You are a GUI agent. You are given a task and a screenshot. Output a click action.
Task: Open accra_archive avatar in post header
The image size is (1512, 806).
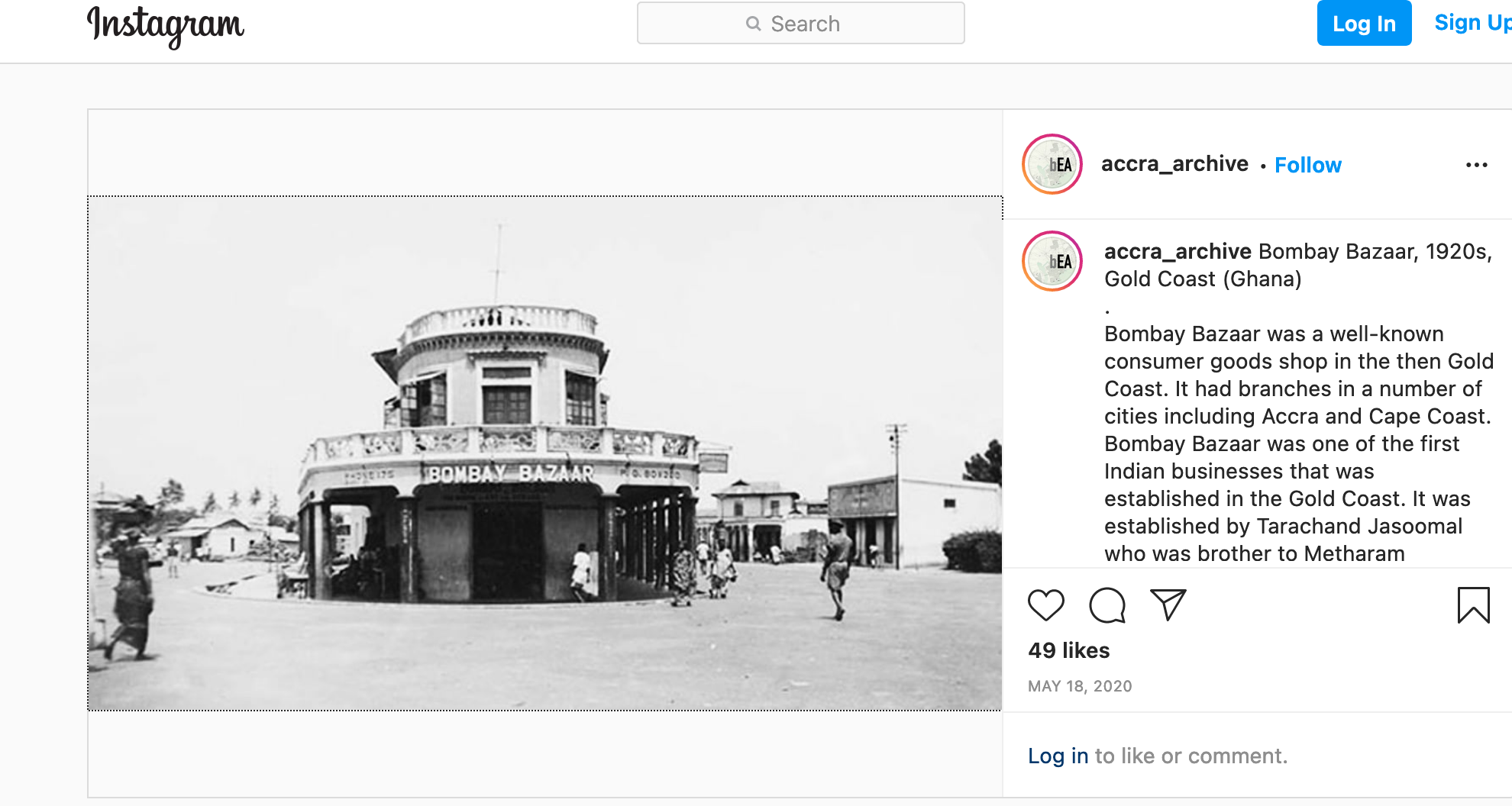pyautogui.click(x=1052, y=164)
